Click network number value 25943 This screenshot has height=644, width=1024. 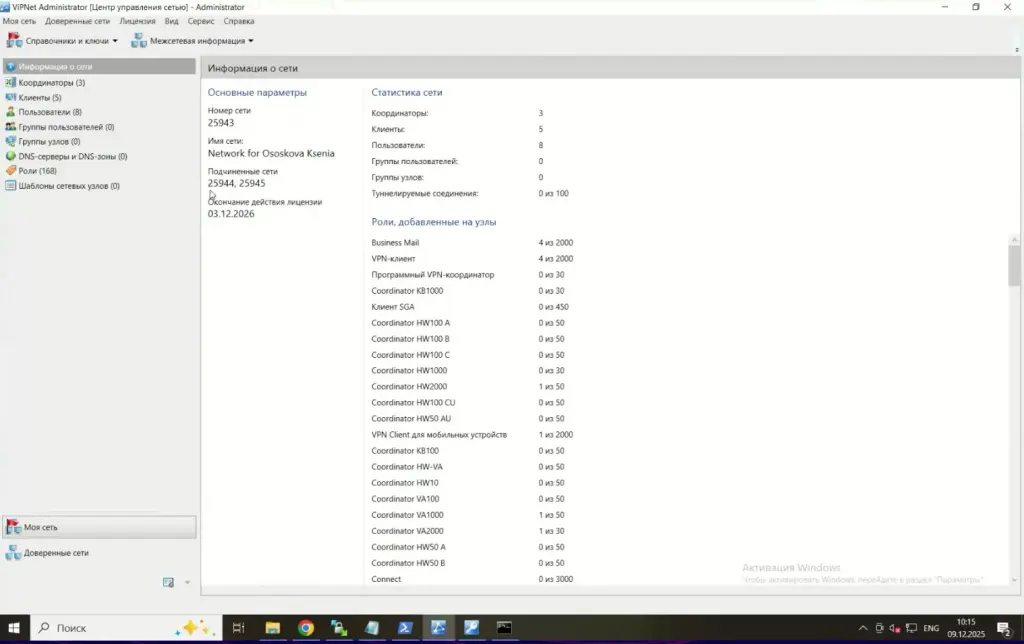click(x=221, y=123)
